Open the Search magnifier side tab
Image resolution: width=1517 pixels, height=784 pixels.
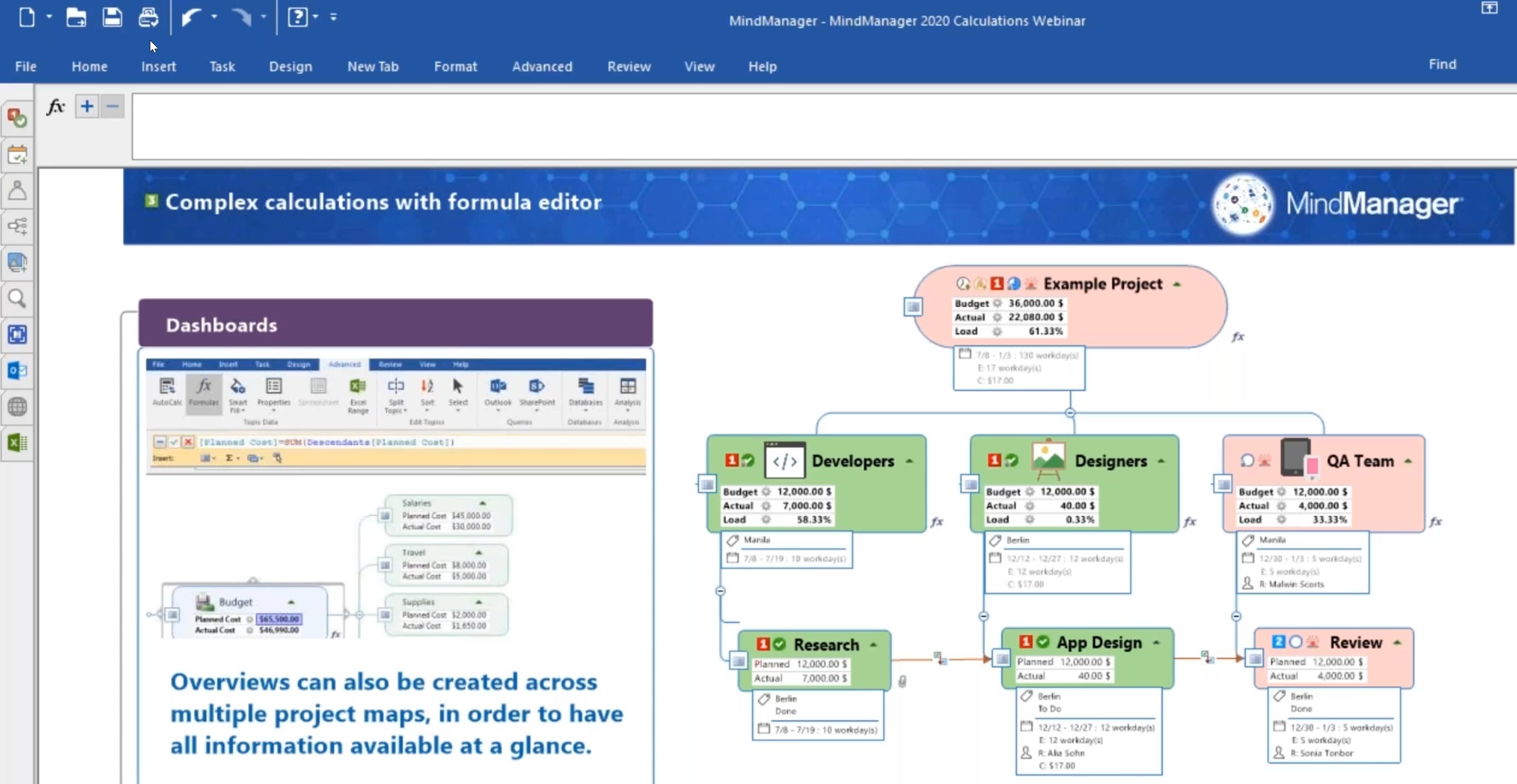tap(17, 299)
